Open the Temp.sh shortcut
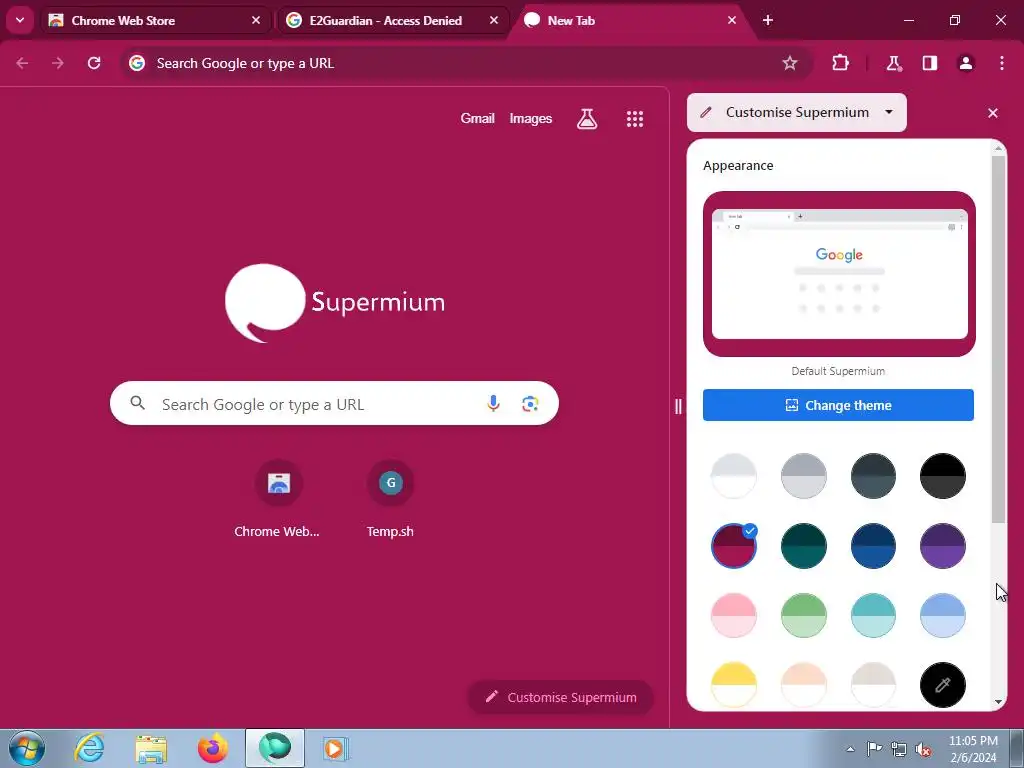 (391, 500)
